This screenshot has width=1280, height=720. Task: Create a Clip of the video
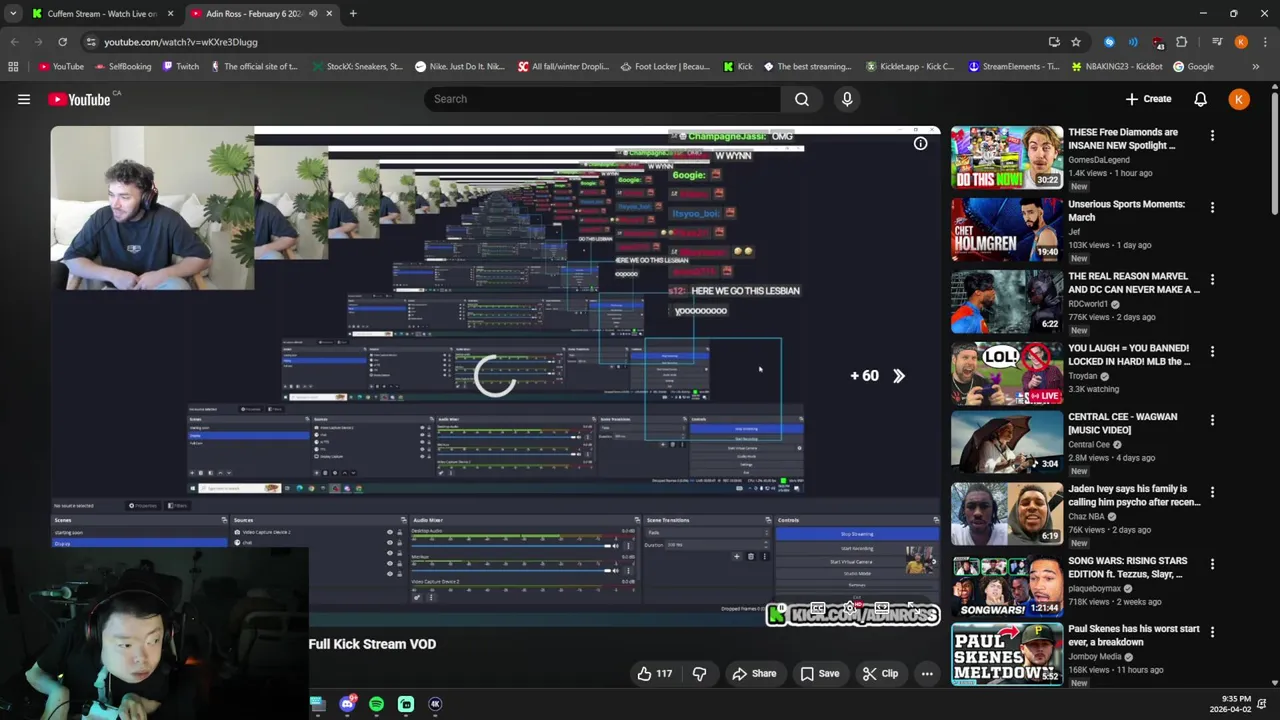(x=880, y=674)
